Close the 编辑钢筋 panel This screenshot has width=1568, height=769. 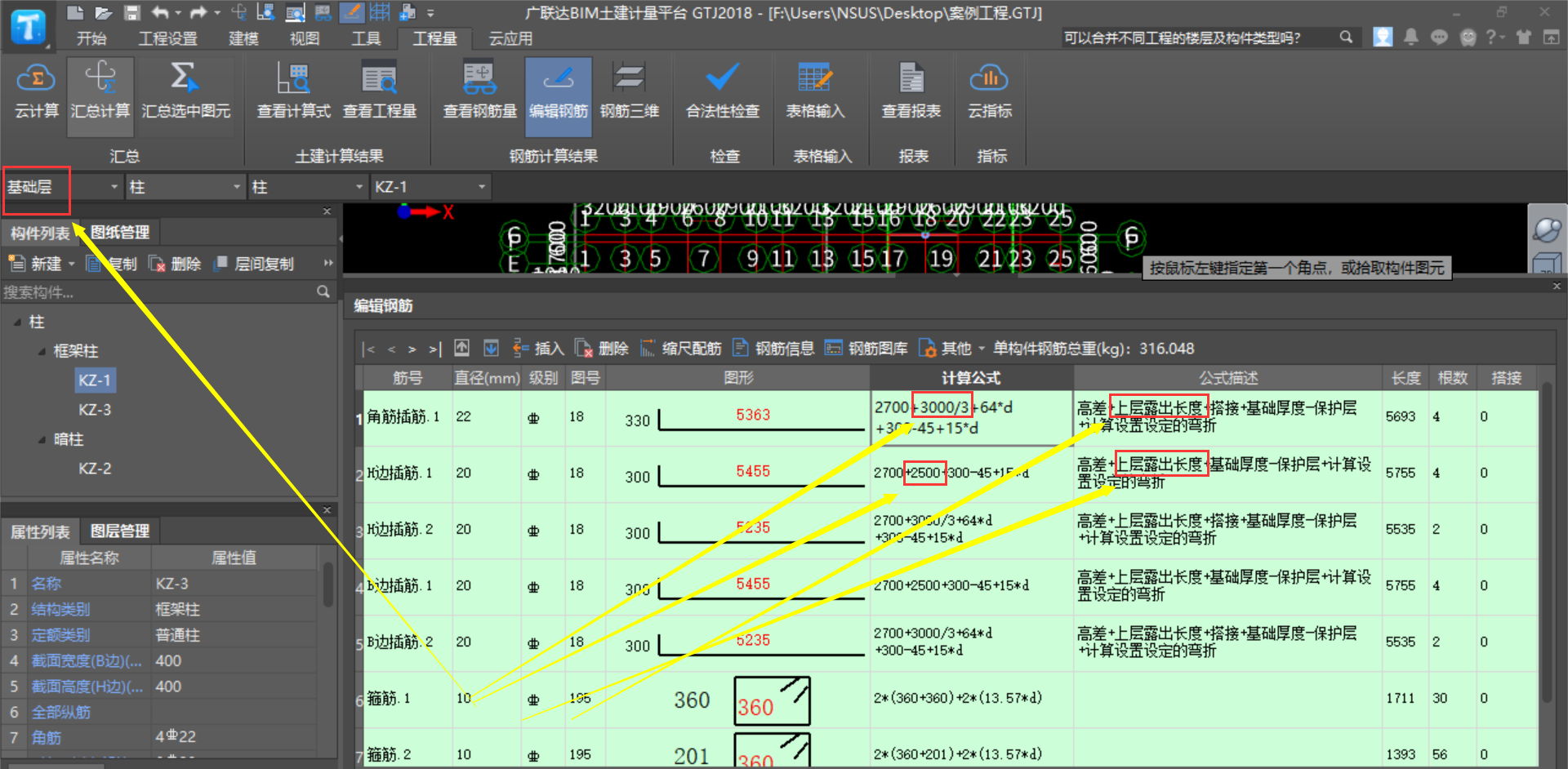point(1557,287)
